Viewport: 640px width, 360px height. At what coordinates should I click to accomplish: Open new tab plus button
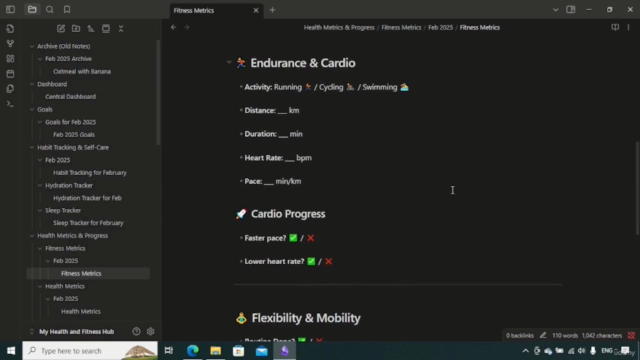tap(272, 10)
